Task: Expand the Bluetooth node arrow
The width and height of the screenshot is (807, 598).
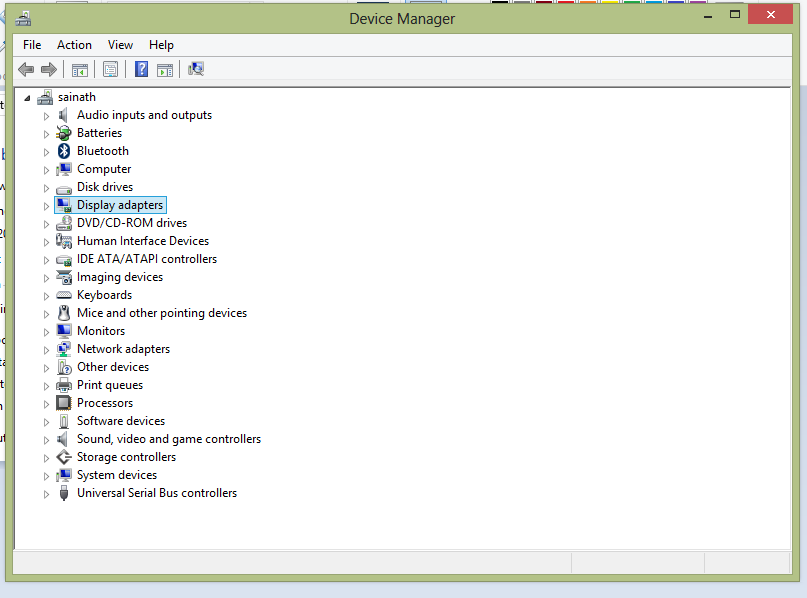Action: (46, 152)
